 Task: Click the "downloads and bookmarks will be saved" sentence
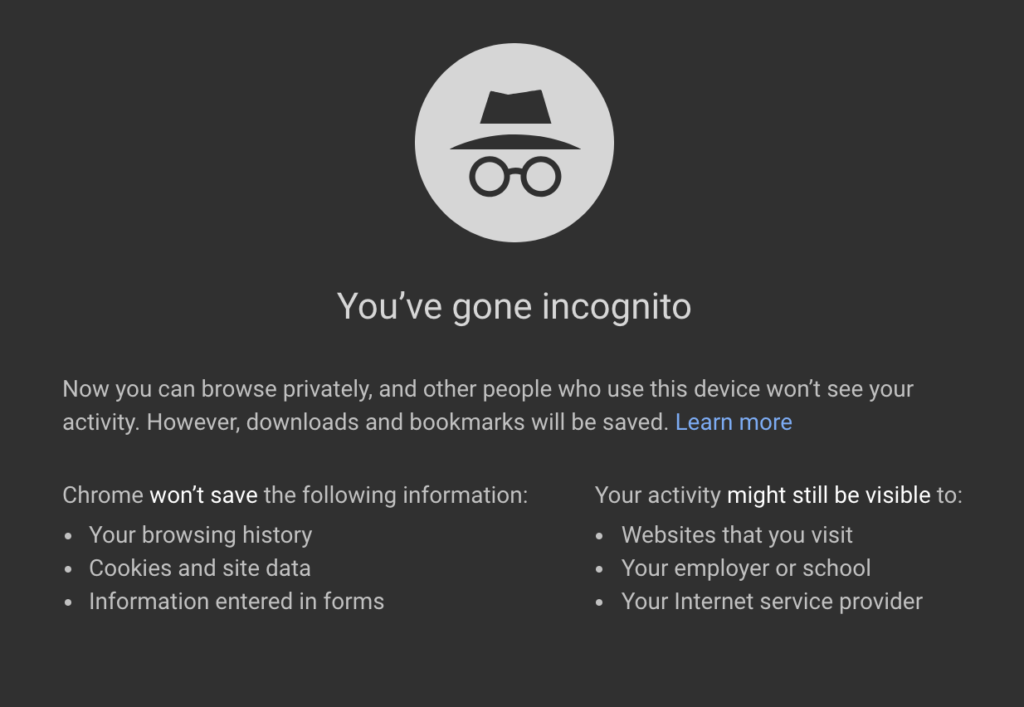[x=456, y=422]
